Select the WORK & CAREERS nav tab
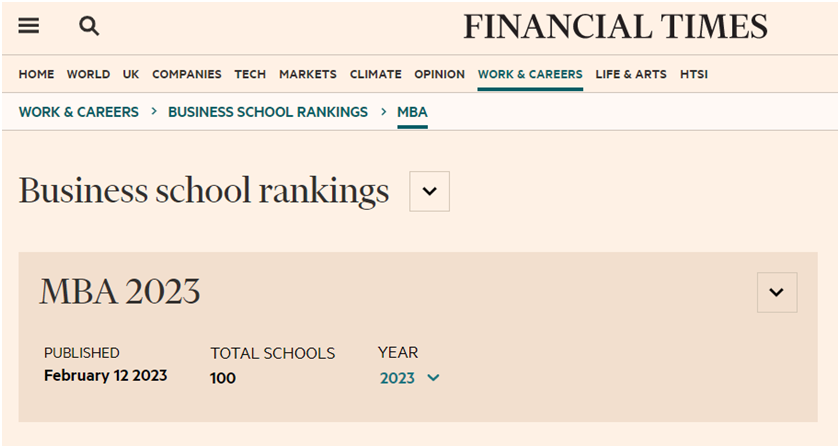This screenshot has height=448, width=840. 530,74
